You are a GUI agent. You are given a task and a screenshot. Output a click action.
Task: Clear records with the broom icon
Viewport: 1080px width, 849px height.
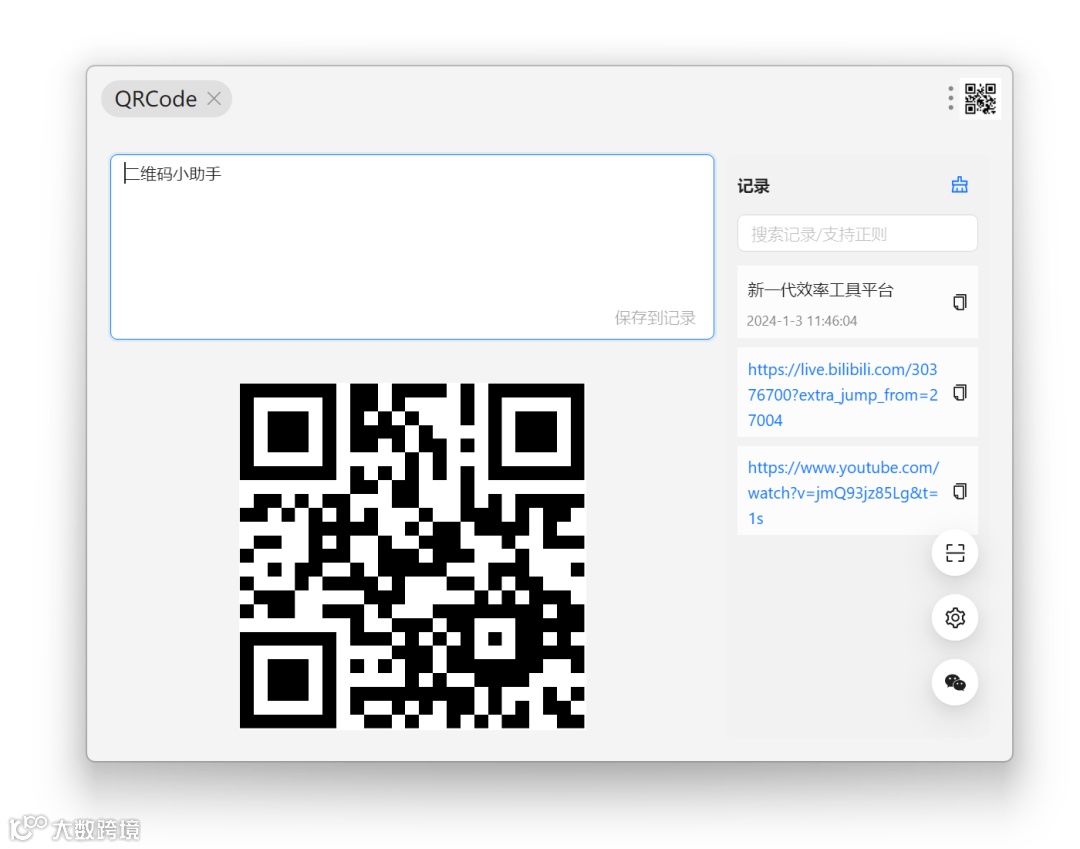click(959, 185)
